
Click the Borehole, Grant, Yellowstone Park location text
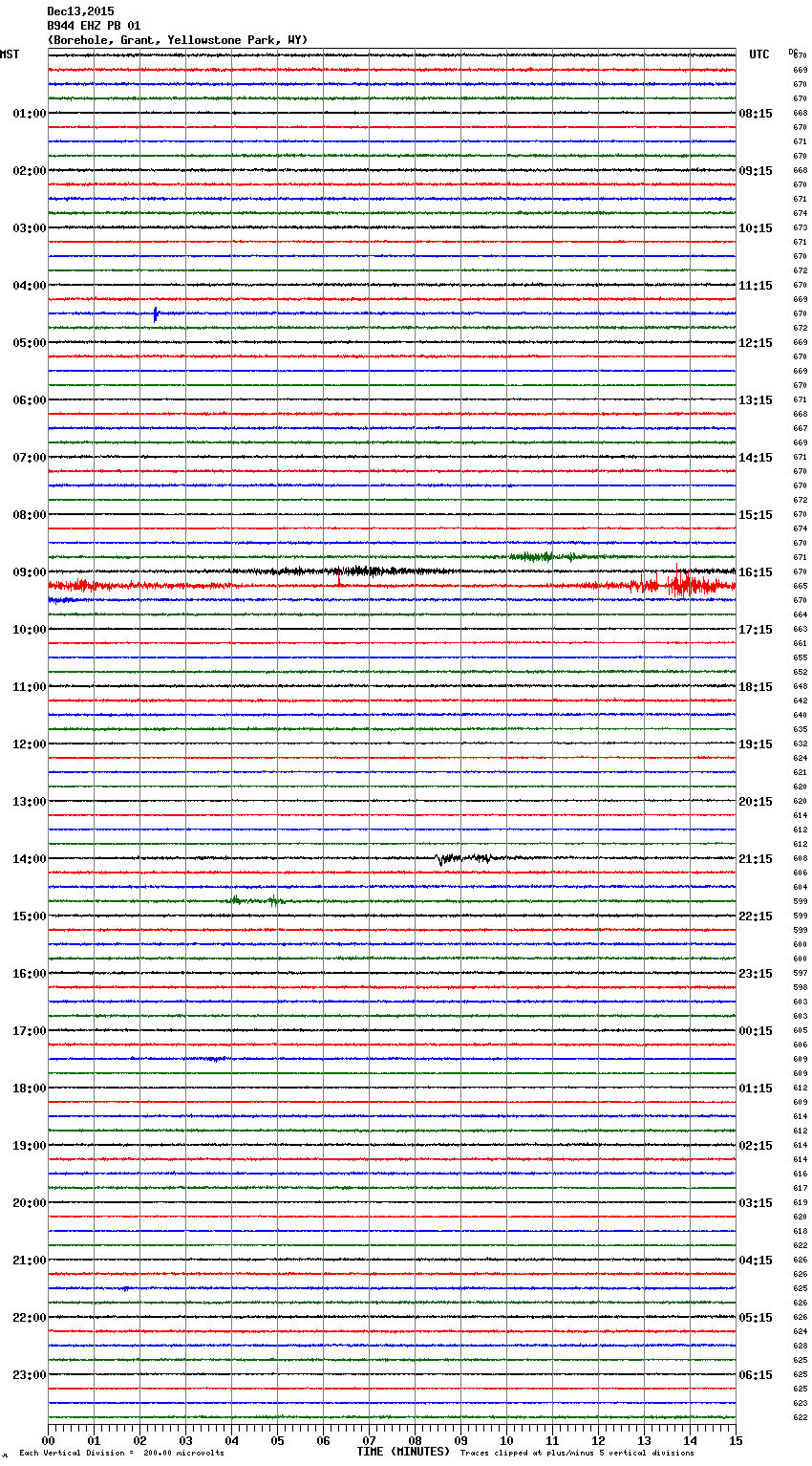coord(178,40)
